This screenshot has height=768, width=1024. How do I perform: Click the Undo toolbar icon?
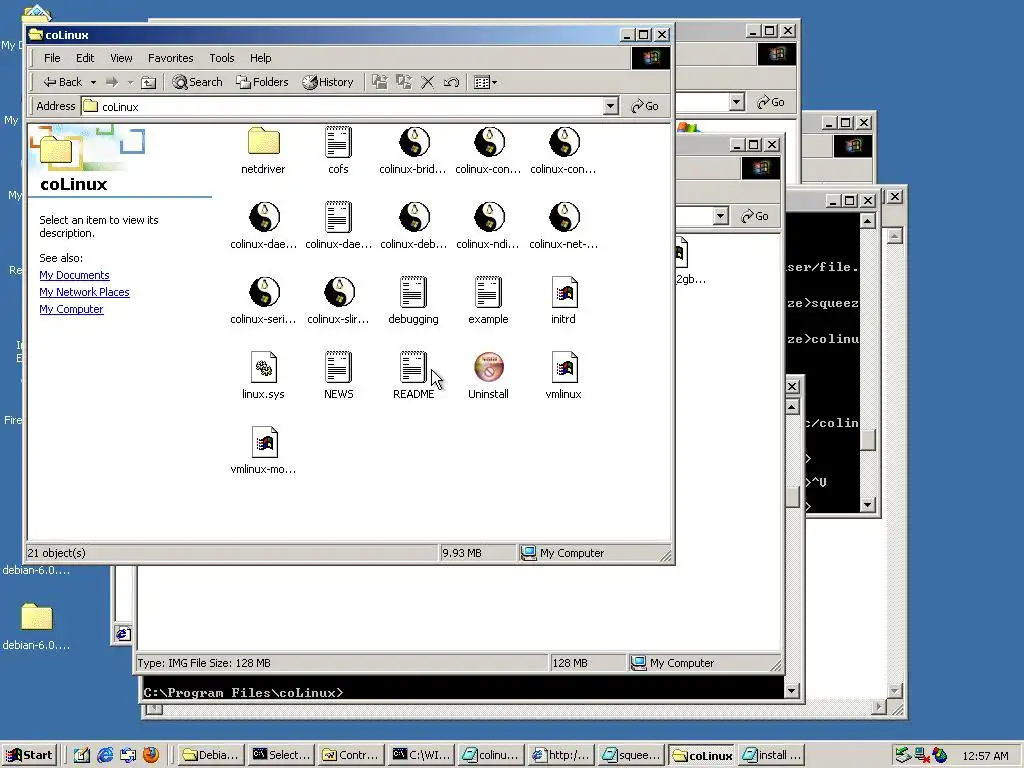(x=451, y=82)
